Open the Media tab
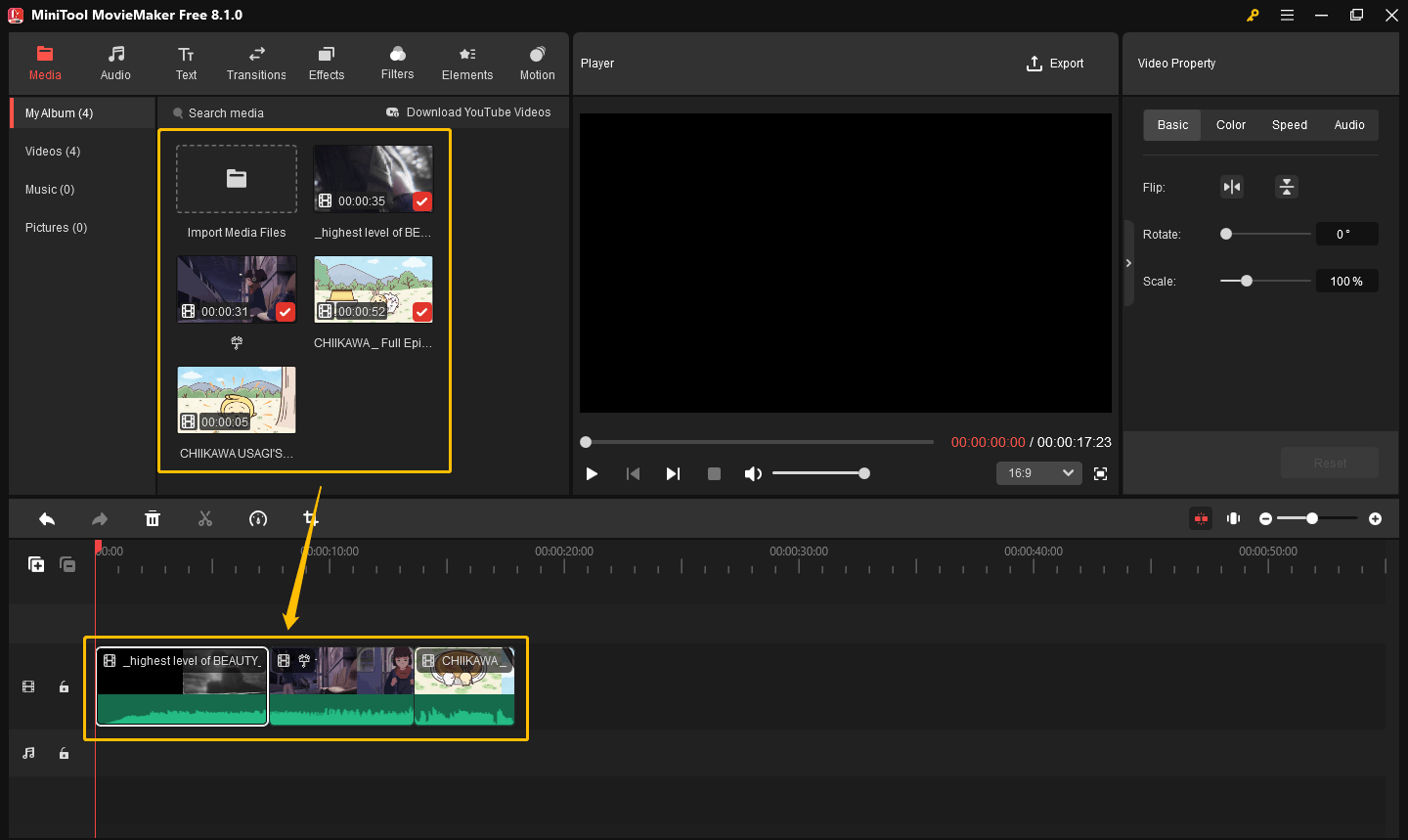Screen dimensions: 1408x840 pyautogui.click(x=45, y=63)
